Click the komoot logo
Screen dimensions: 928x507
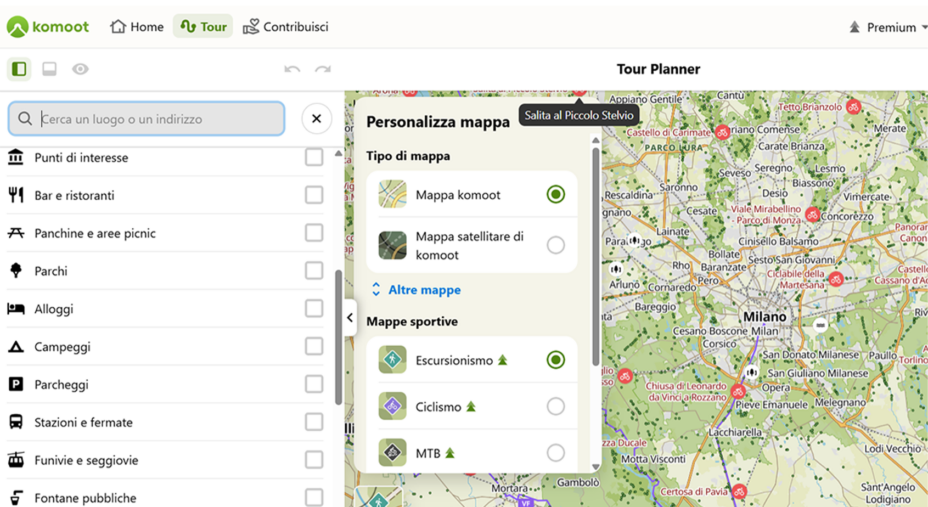pyautogui.click(x=47, y=27)
